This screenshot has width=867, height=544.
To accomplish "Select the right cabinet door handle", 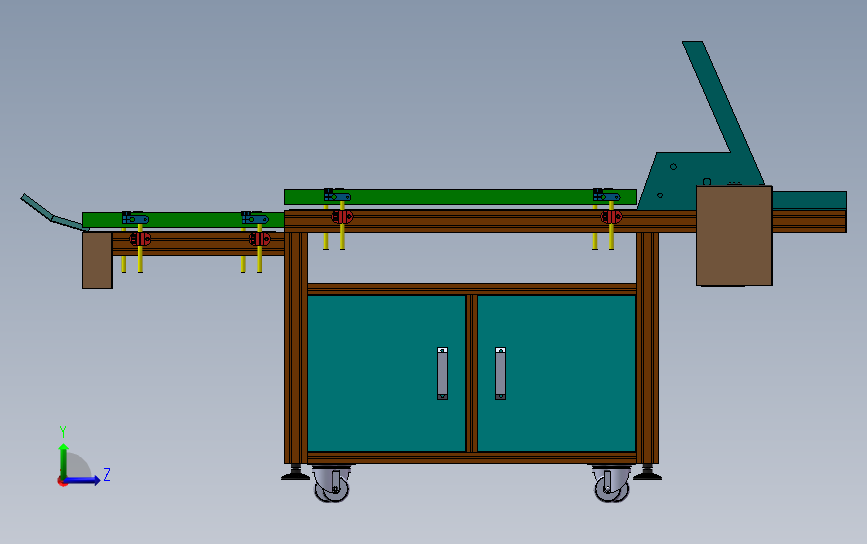I will click(x=500, y=373).
